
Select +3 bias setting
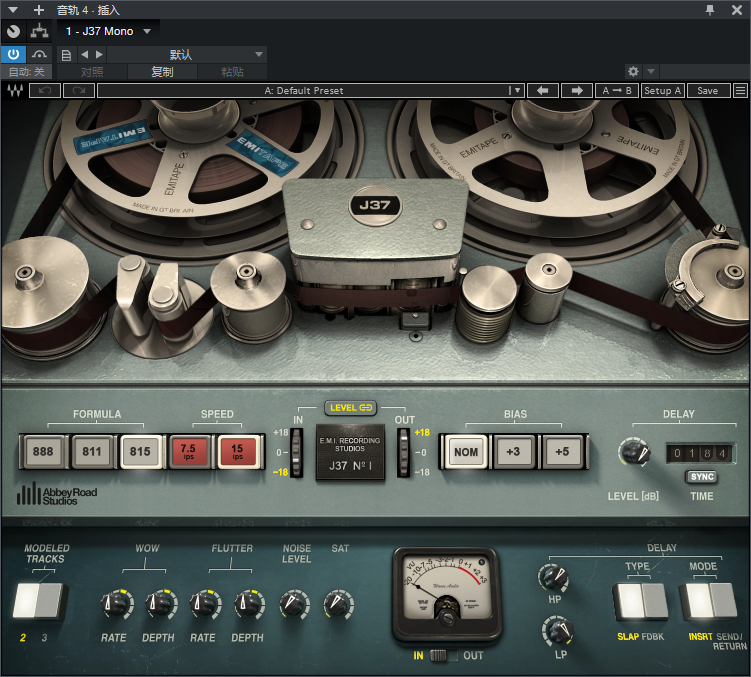coord(513,451)
